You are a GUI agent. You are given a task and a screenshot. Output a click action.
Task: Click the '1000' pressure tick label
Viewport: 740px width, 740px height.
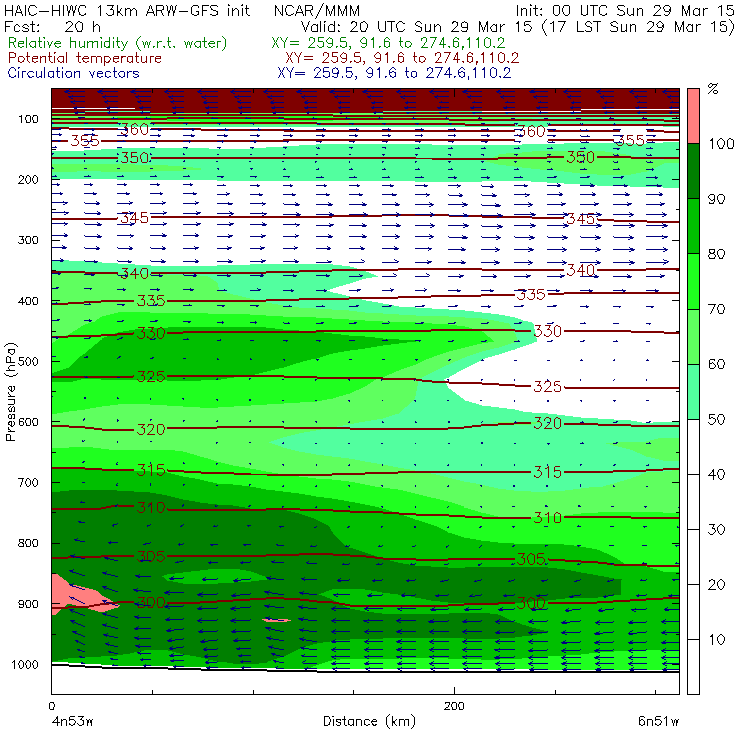click(x=25, y=664)
